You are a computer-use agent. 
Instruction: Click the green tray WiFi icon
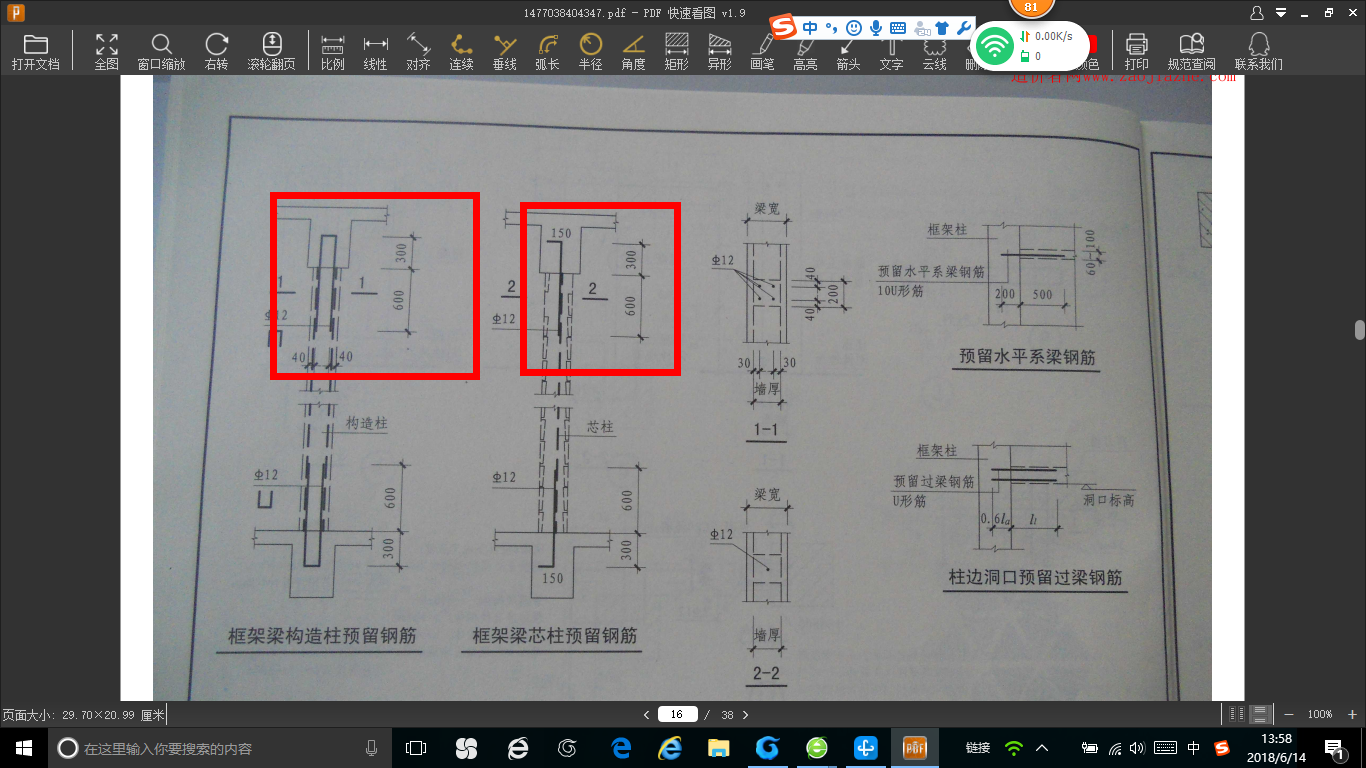coord(1013,748)
